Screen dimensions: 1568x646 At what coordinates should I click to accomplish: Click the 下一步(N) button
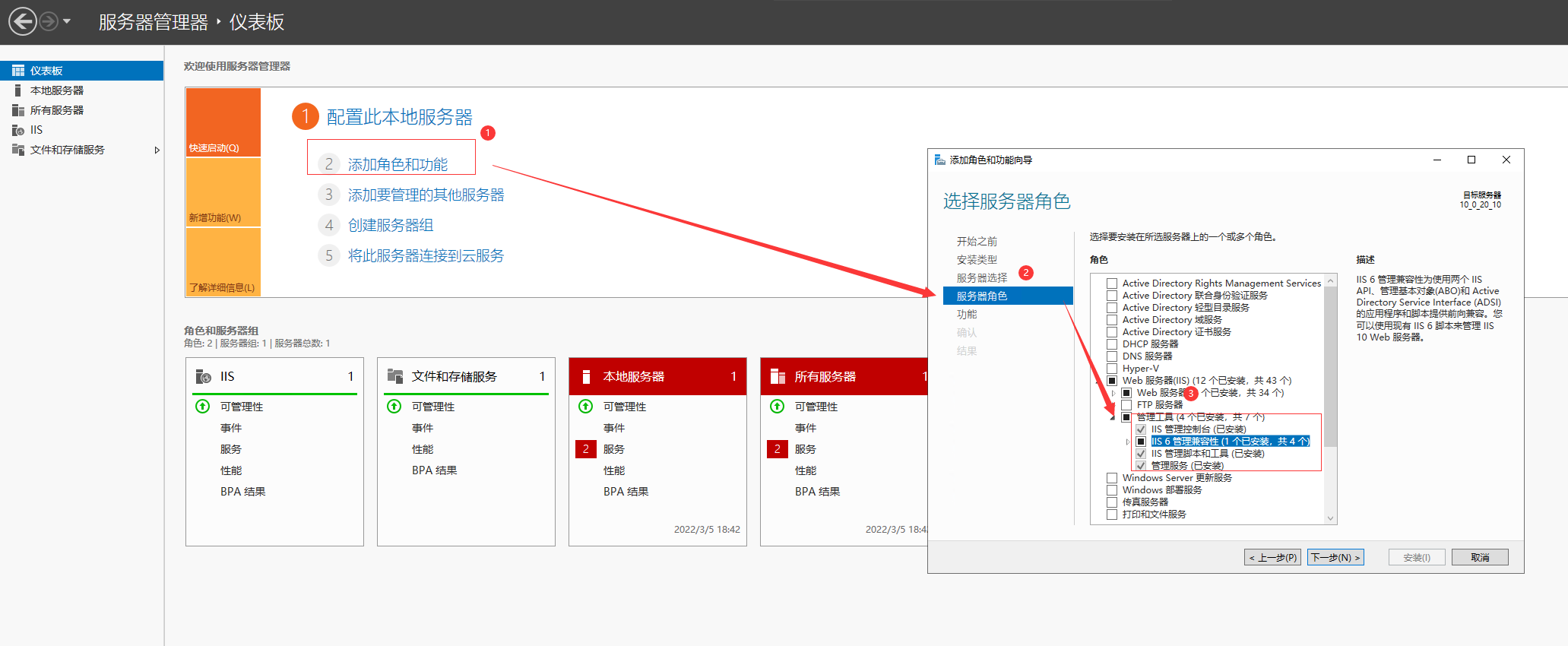(x=1336, y=557)
